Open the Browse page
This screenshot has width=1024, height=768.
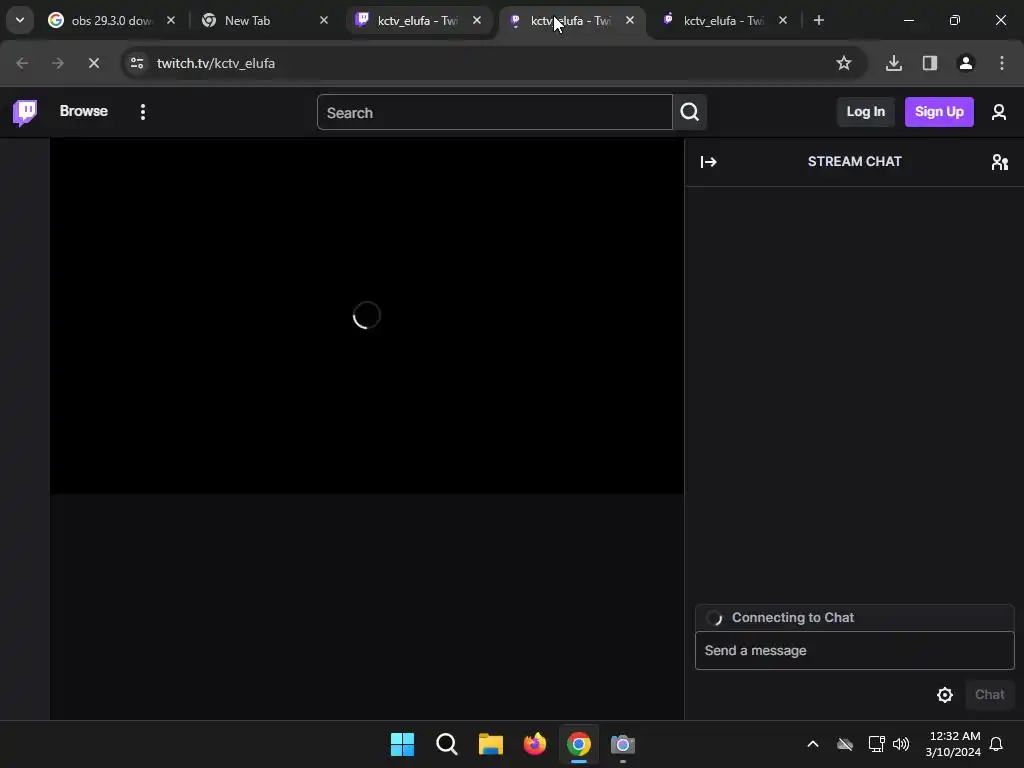click(x=84, y=111)
